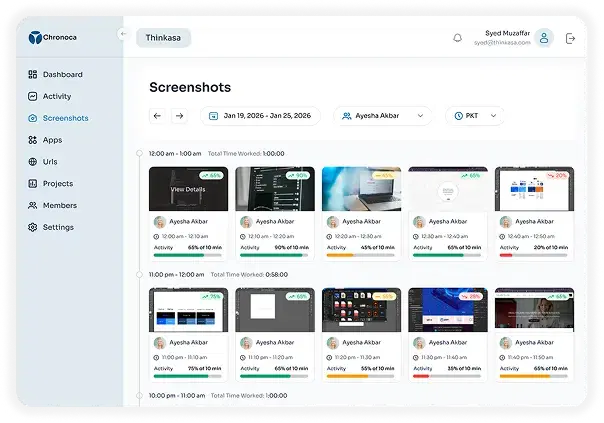The width and height of the screenshot is (604, 423).
Task: Open Urls menu item
Action: tap(43, 162)
